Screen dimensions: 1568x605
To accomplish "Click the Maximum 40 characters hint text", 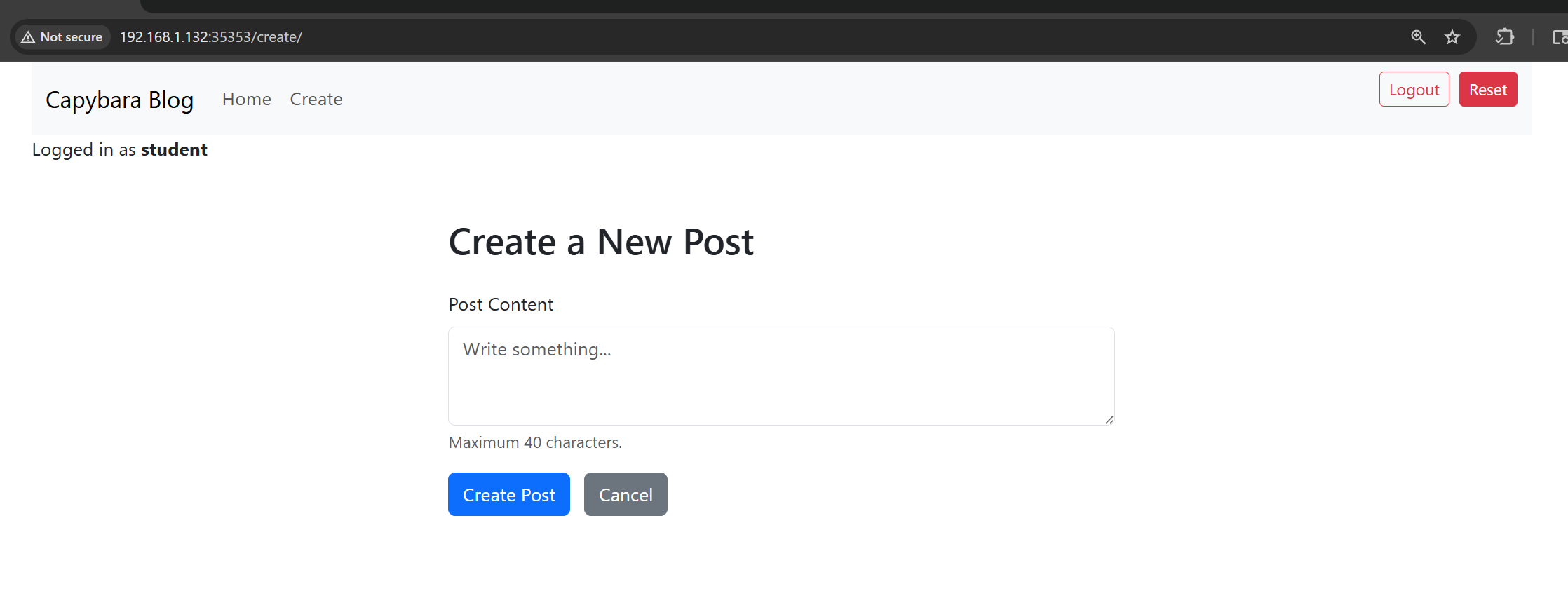I will 535,443.
